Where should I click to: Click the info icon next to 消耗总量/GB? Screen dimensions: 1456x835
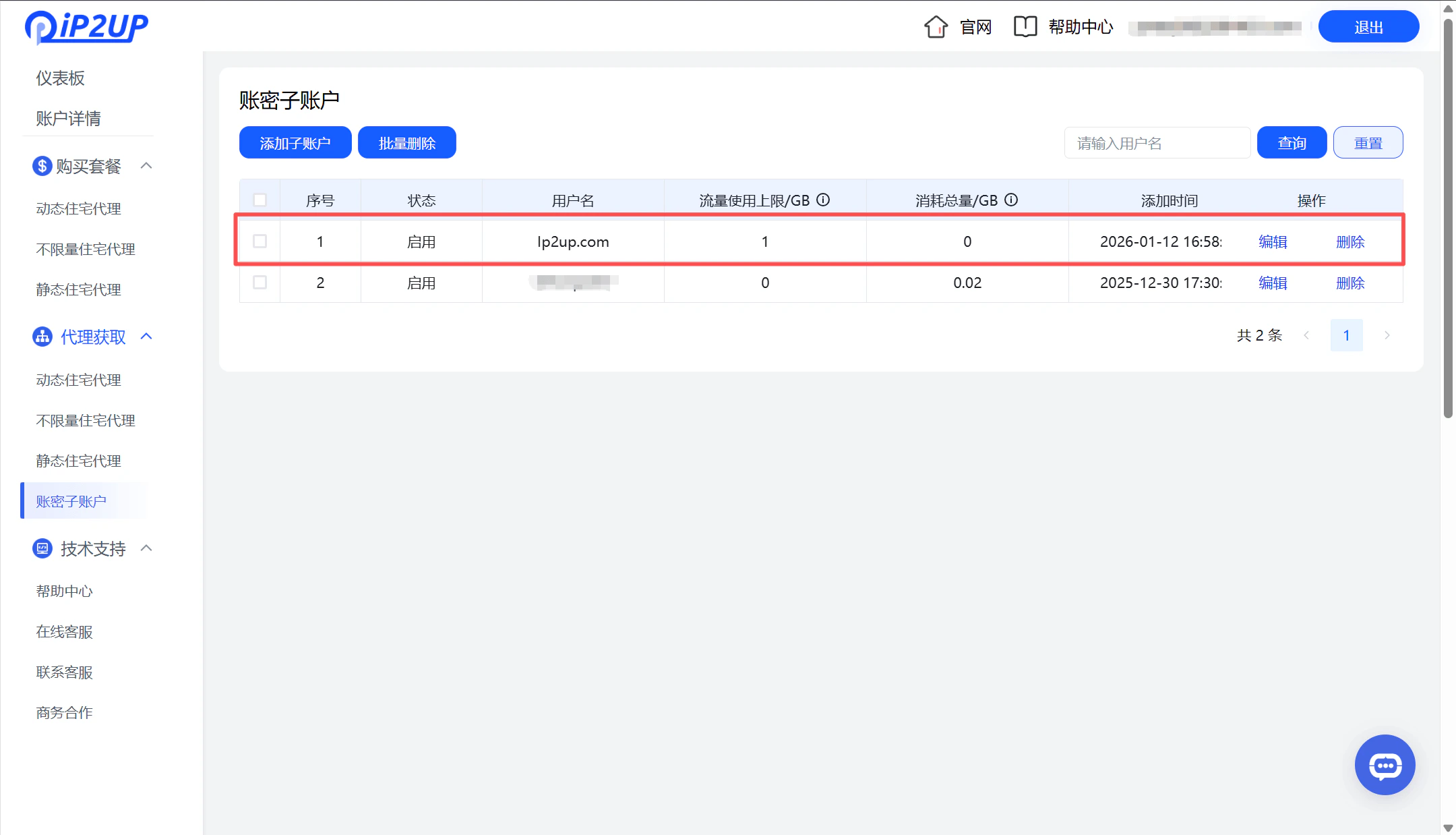coord(1011,200)
